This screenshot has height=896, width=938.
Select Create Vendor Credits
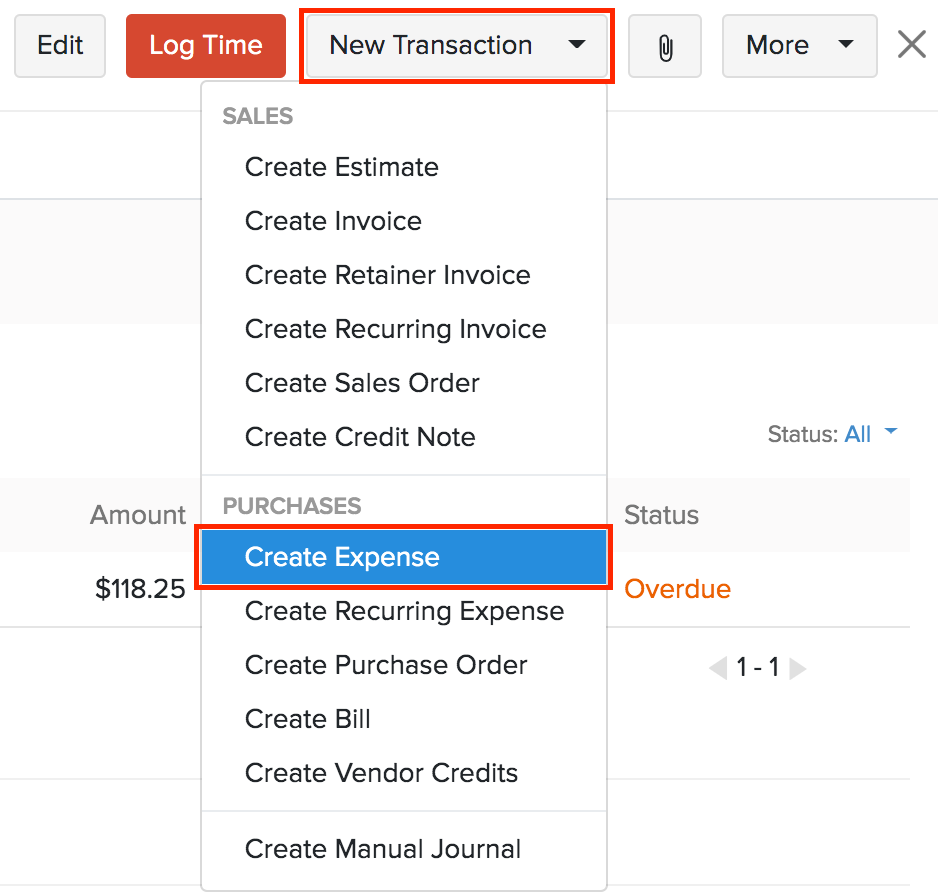pyautogui.click(x=381, y=773)
